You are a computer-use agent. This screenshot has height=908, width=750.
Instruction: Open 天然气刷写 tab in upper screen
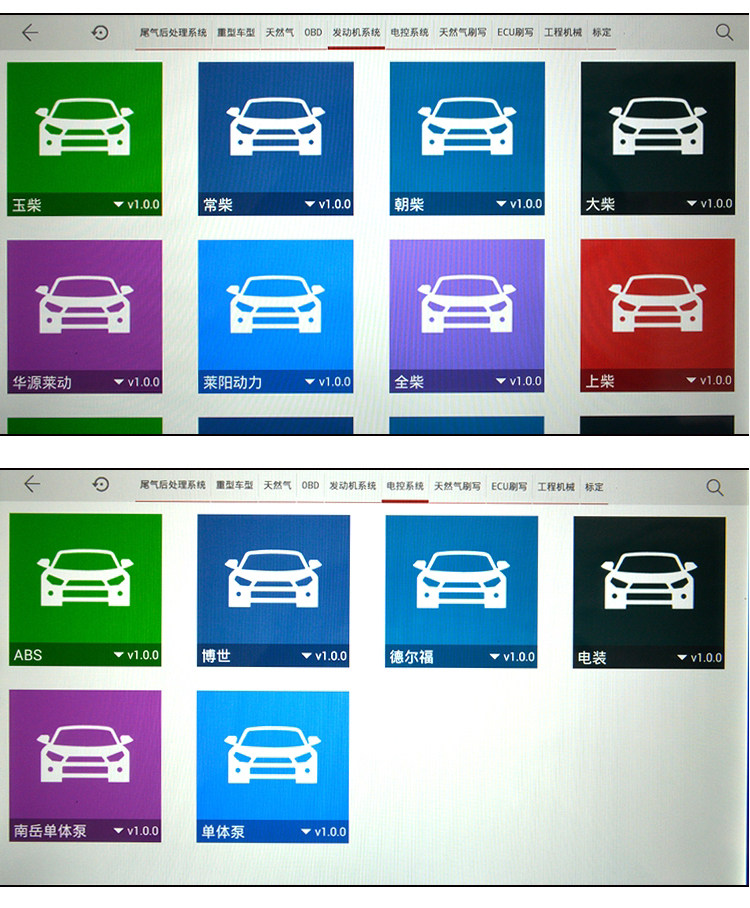click(462, 33)
